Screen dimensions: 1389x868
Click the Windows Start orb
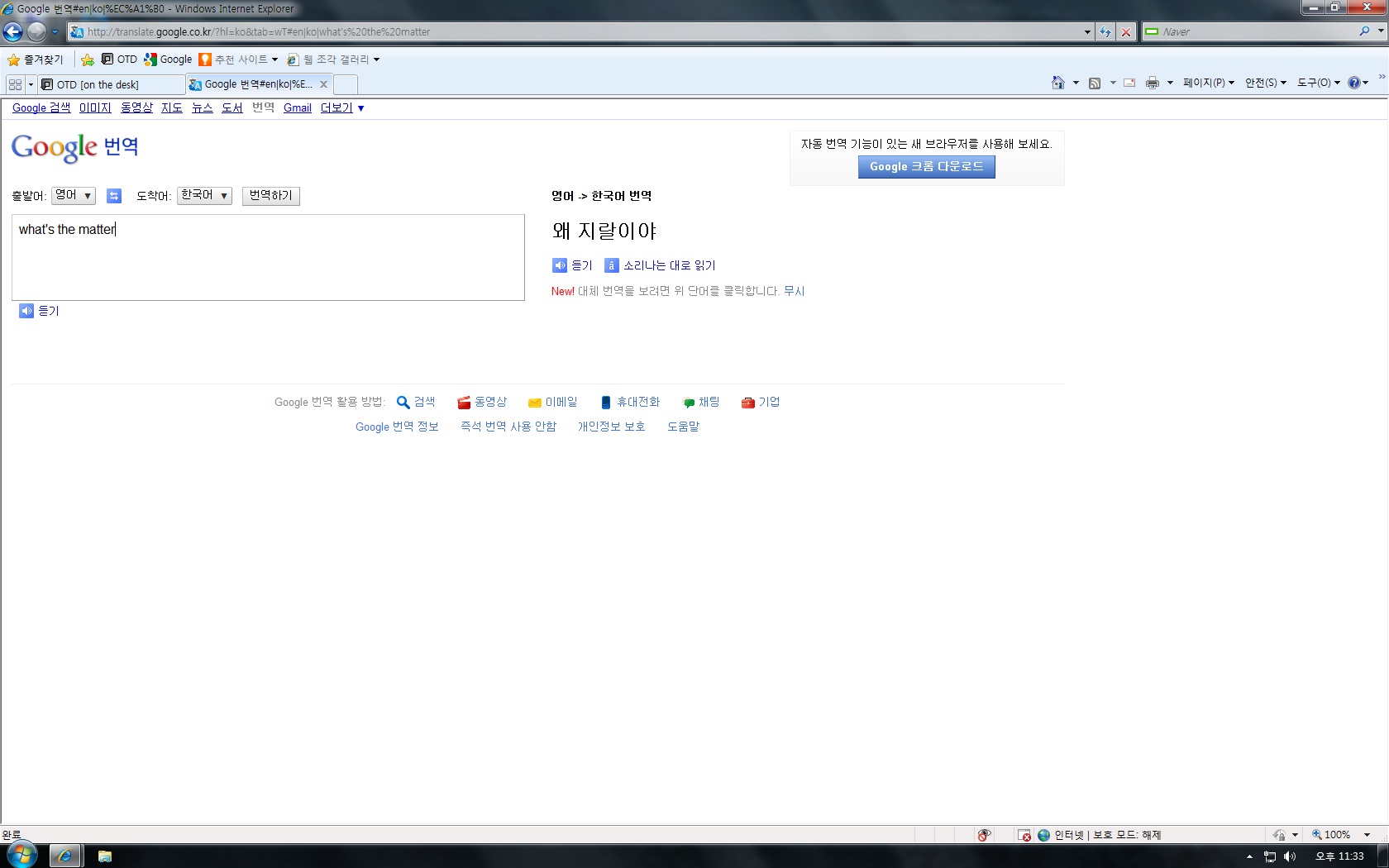(22, 856)
